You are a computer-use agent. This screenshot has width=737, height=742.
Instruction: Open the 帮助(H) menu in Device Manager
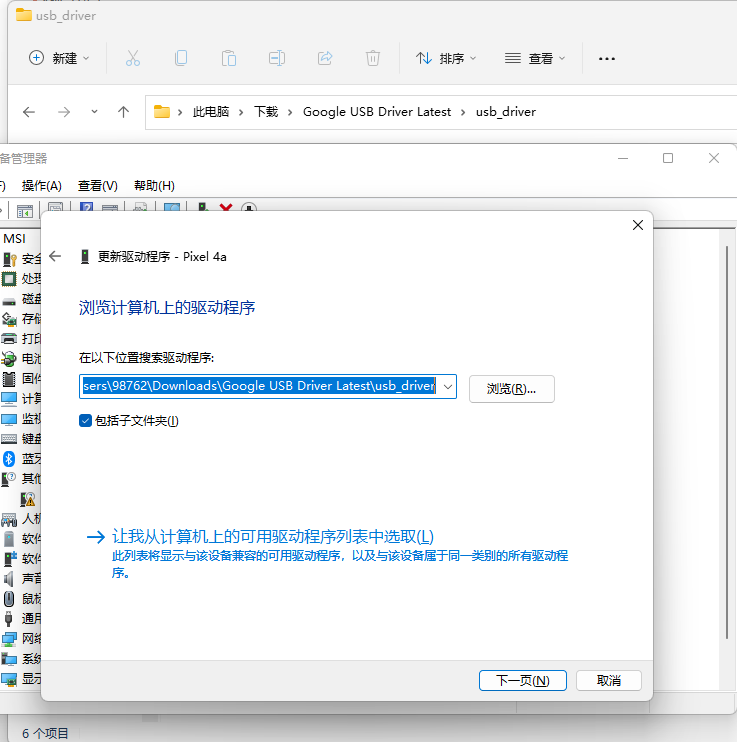154,186
